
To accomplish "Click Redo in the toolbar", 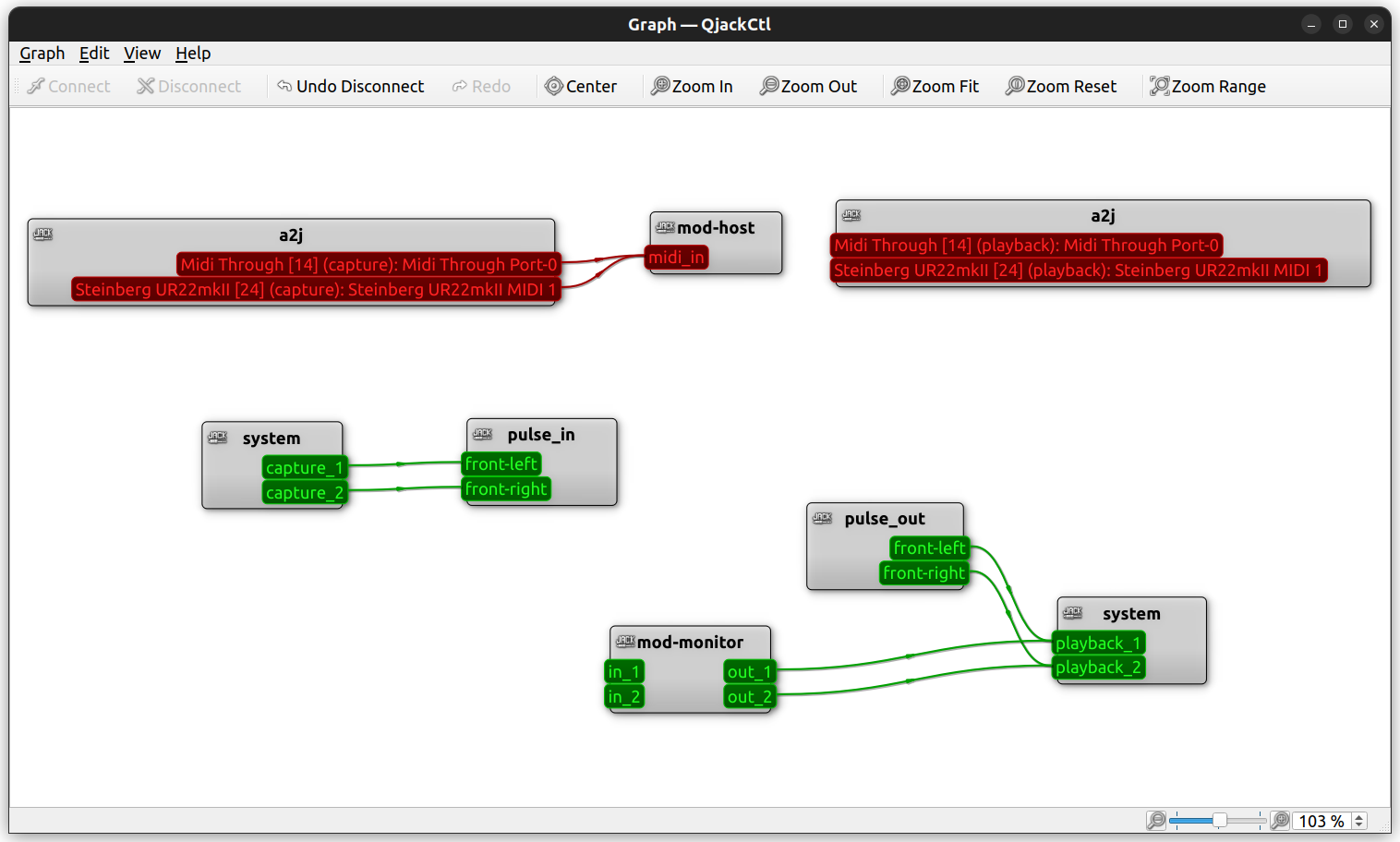I will (x=480, y=86).
